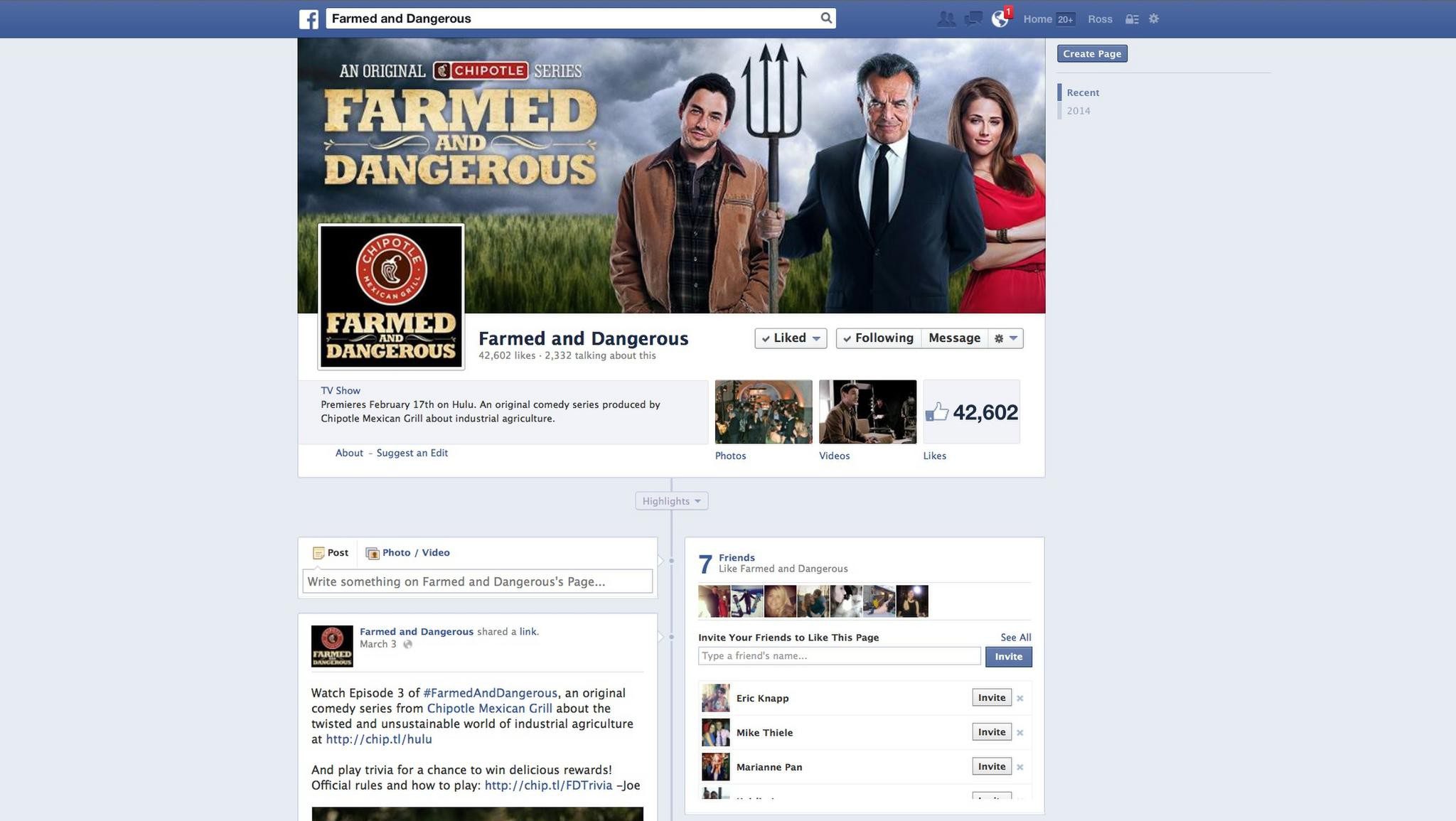Image resolution: width=1456 pixels, height=821 pixels.
Task: Focus the Facebook search field
Action: [572, 18]
